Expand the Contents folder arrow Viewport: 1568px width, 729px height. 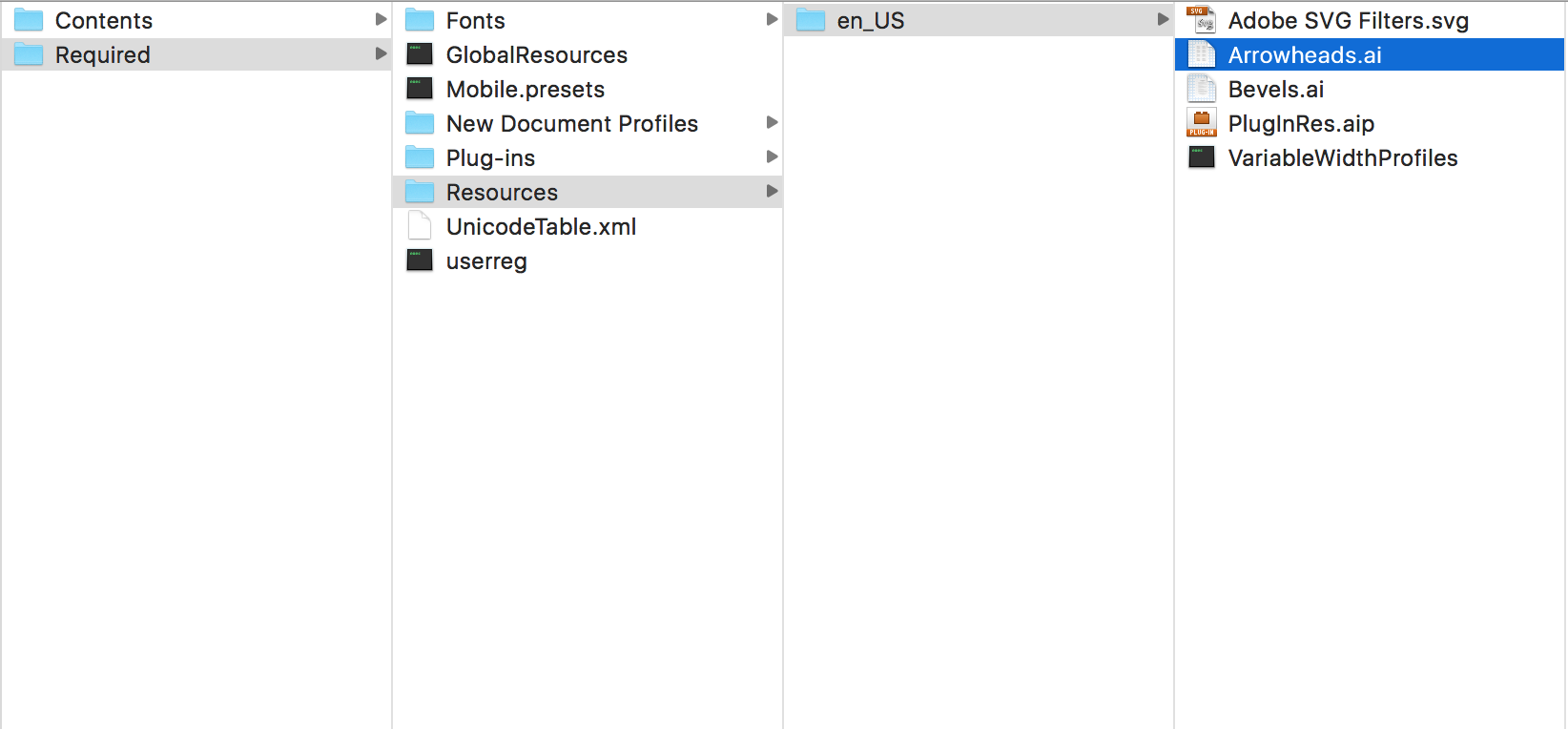coord(381,19)
